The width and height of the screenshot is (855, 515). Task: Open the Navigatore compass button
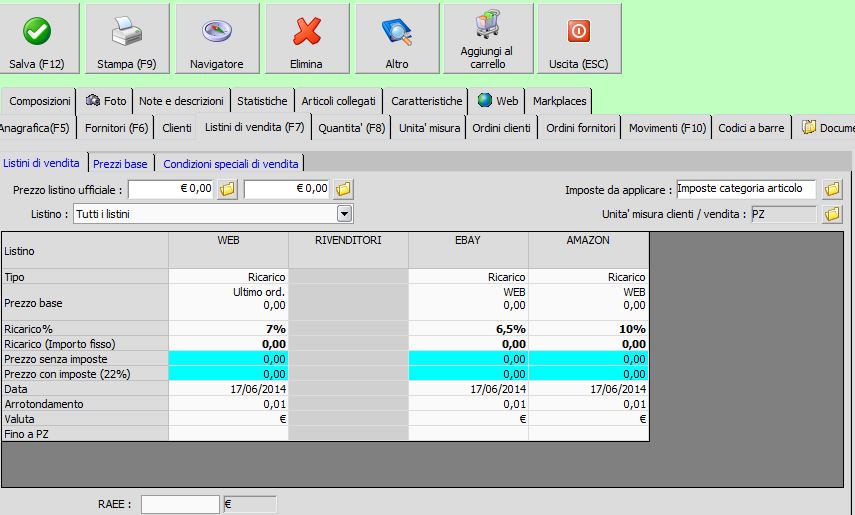[217, 38]
